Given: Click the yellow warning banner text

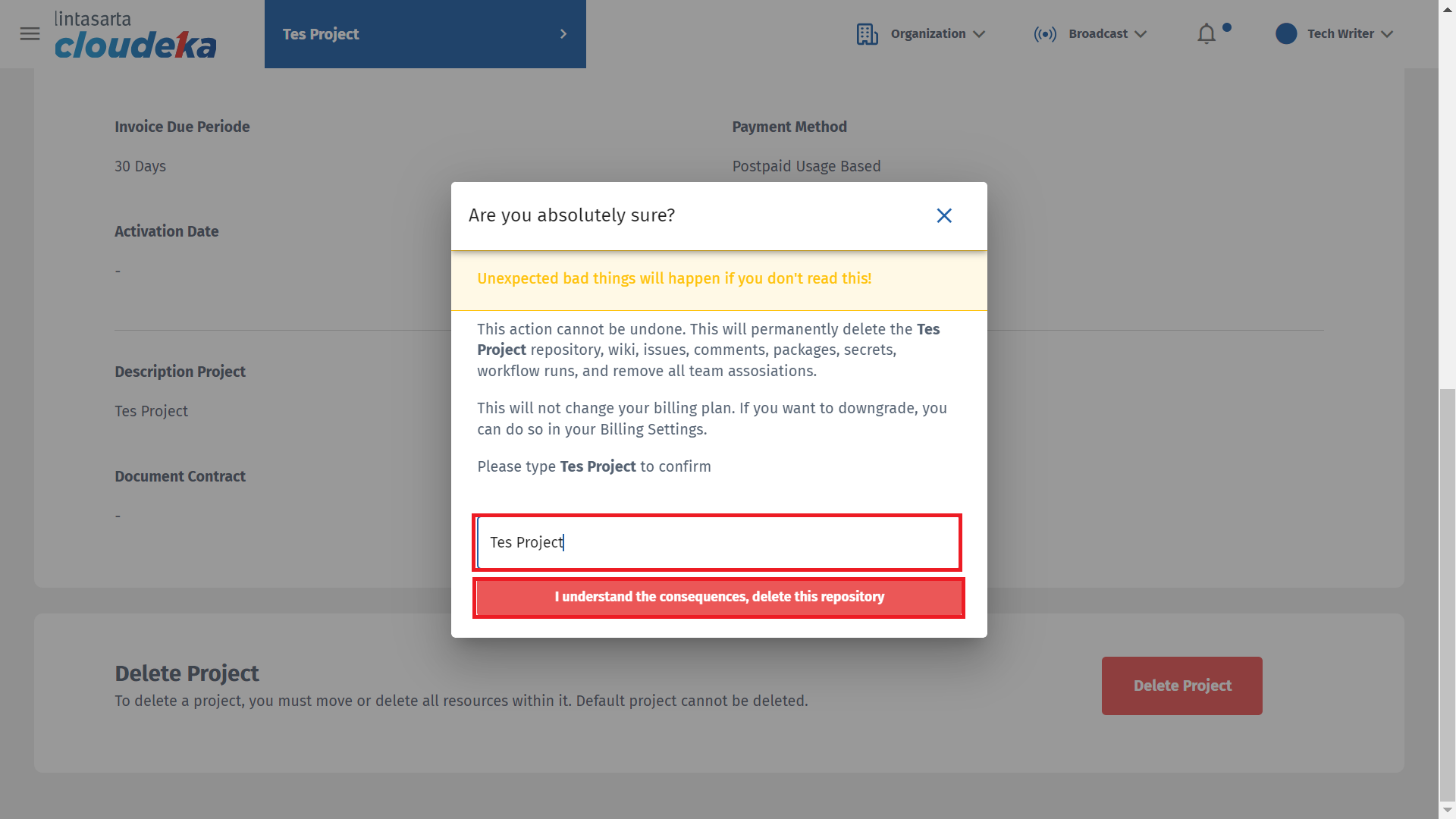Looking at the screenshot, I should click(x=674, y=278).
